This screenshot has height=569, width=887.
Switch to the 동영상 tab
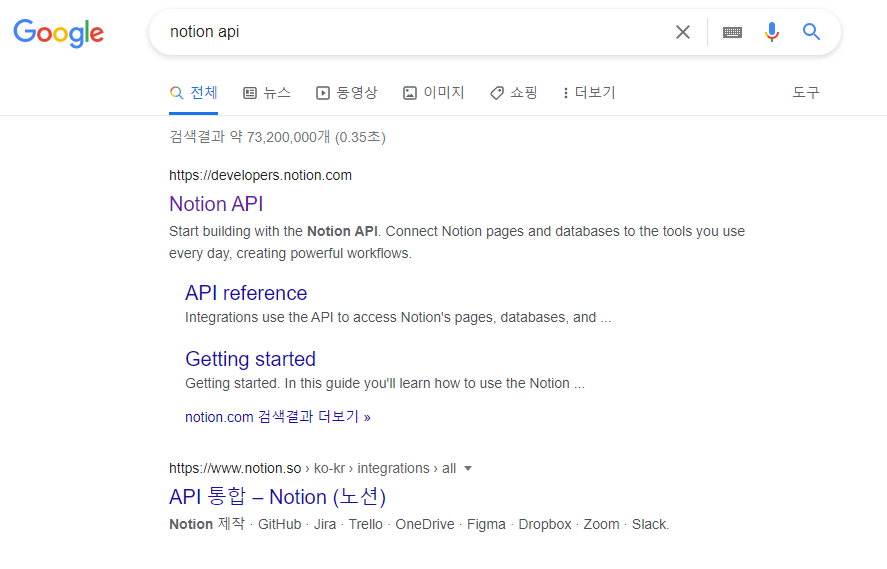point(346,93)
